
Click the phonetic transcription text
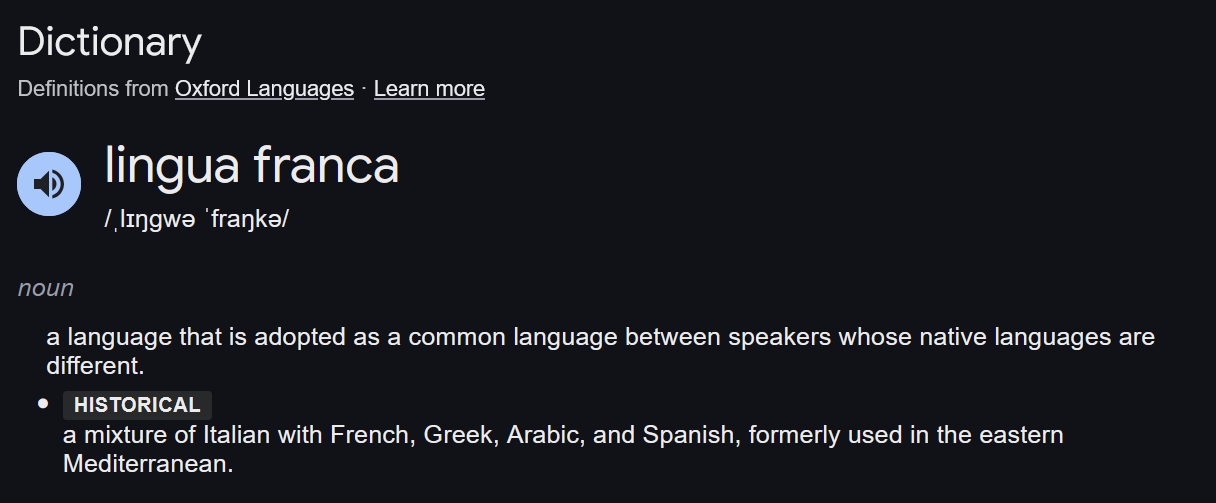[x=197, y=219]
